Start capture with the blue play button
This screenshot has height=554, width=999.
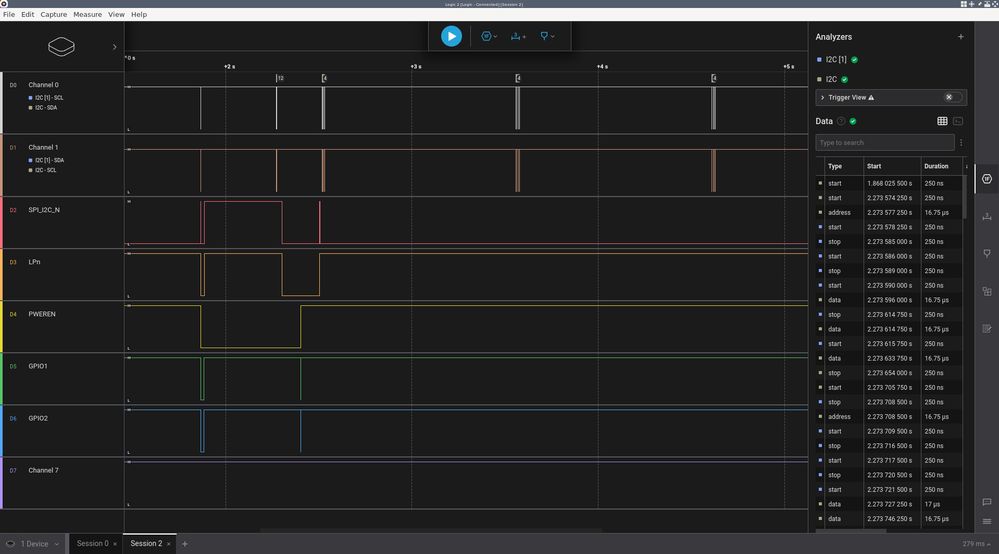(x=451, y=36)
